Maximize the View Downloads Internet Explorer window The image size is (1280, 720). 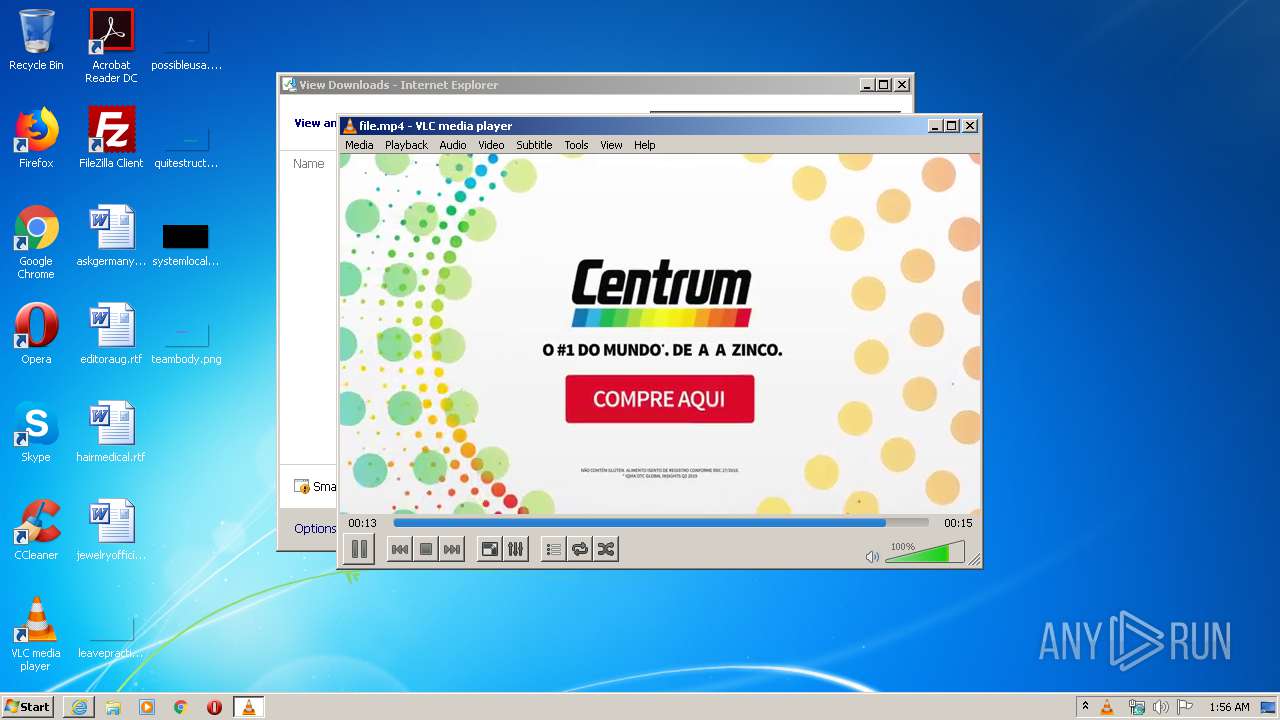tap(884, 85)
